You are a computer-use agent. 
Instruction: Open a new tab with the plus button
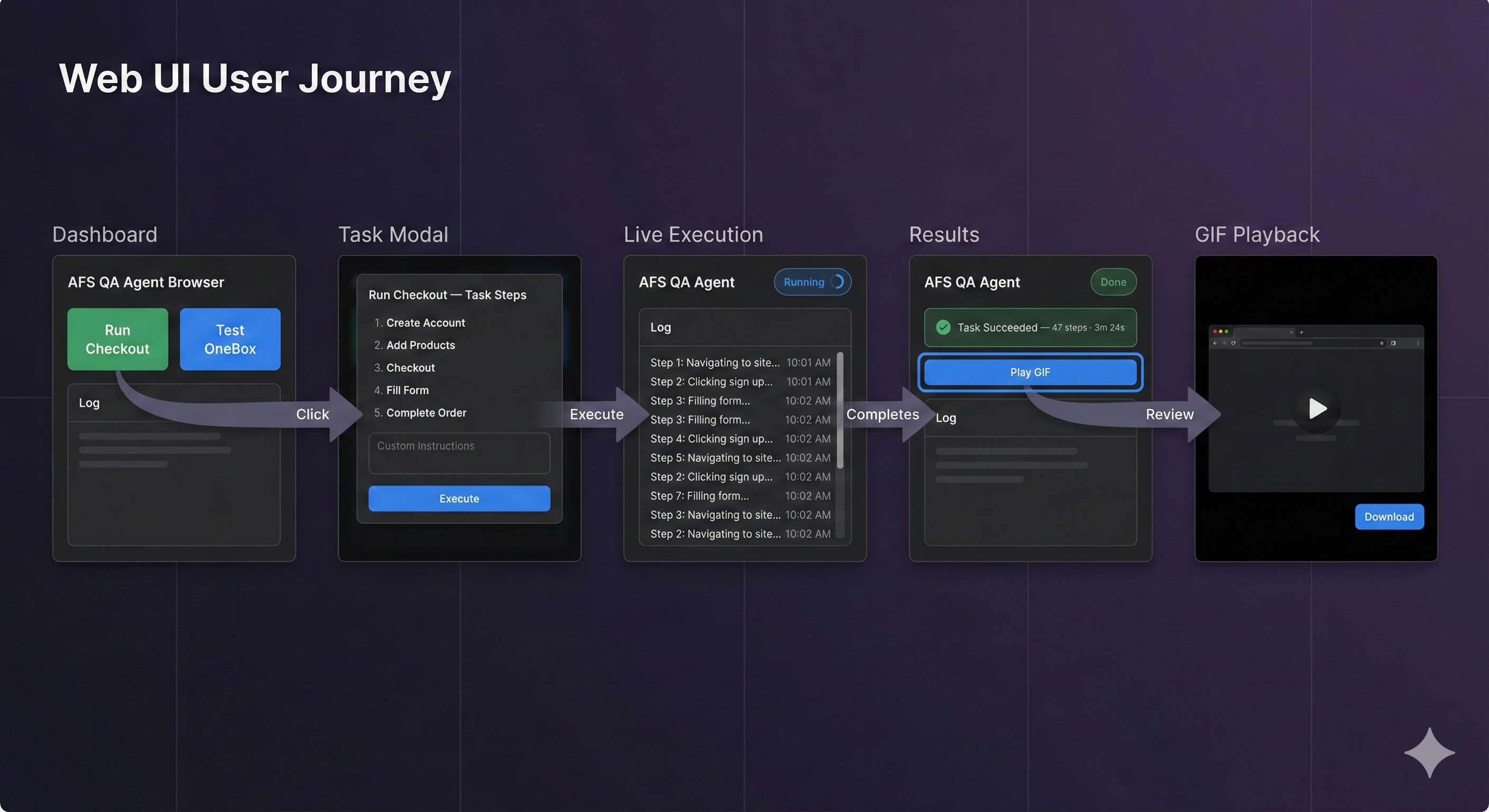tap(1302, 333)
